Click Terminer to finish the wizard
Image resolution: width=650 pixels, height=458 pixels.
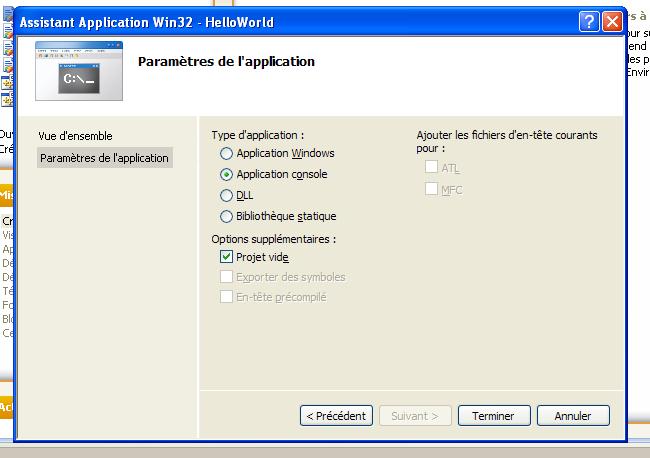[493, 415]
